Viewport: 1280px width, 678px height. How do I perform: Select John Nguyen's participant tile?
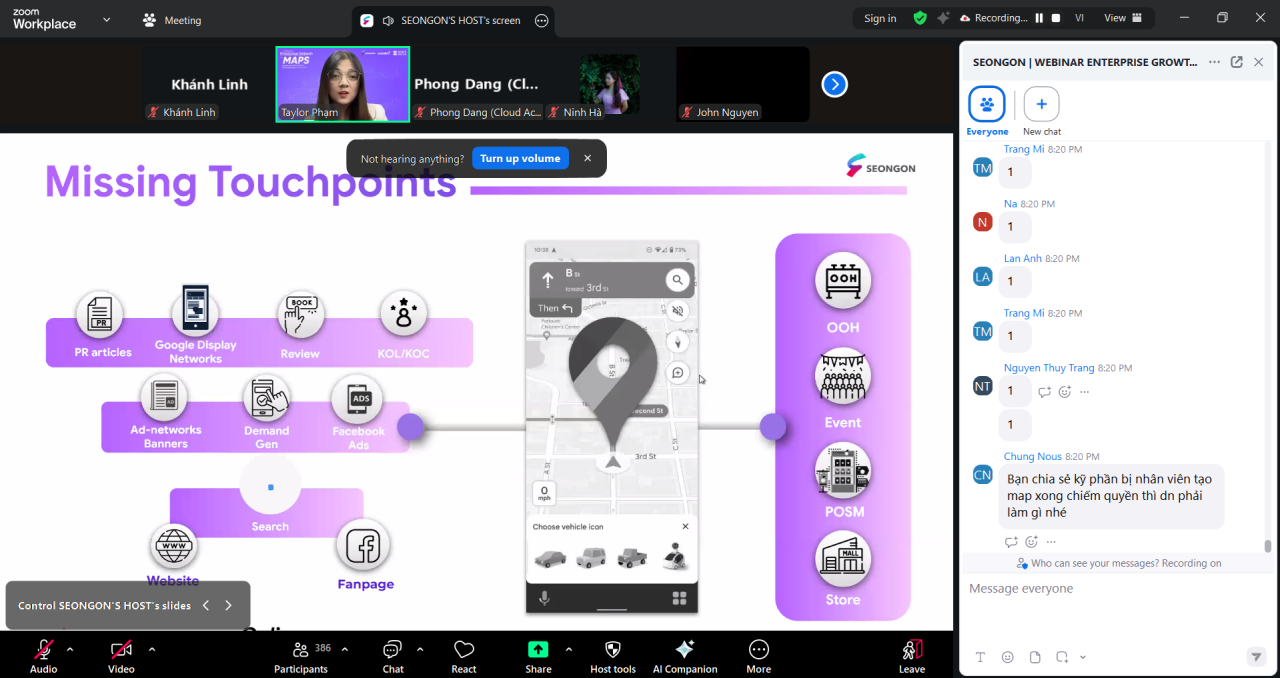click(743, 84)
